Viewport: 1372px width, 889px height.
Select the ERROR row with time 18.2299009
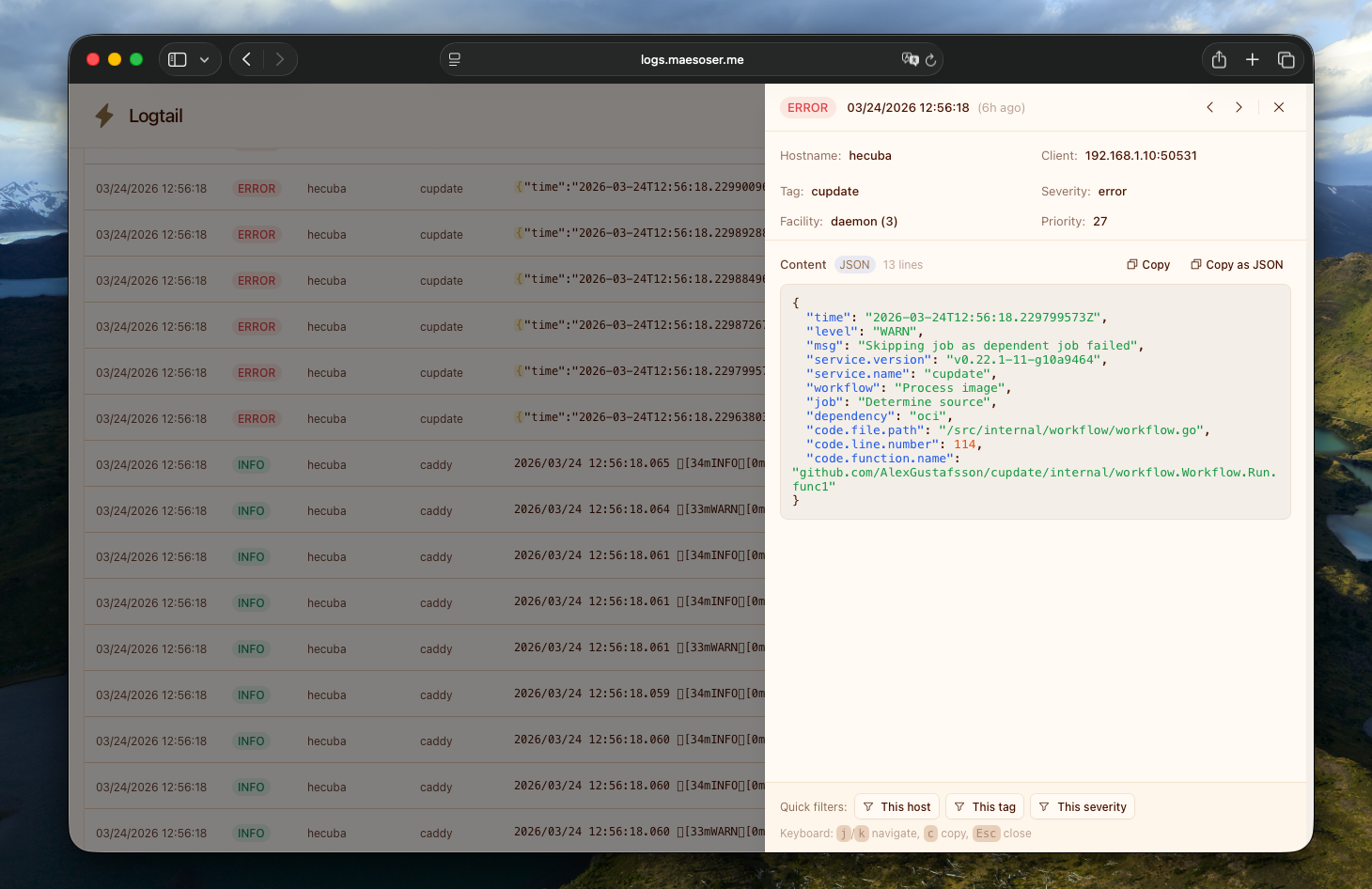coord(425,188)
